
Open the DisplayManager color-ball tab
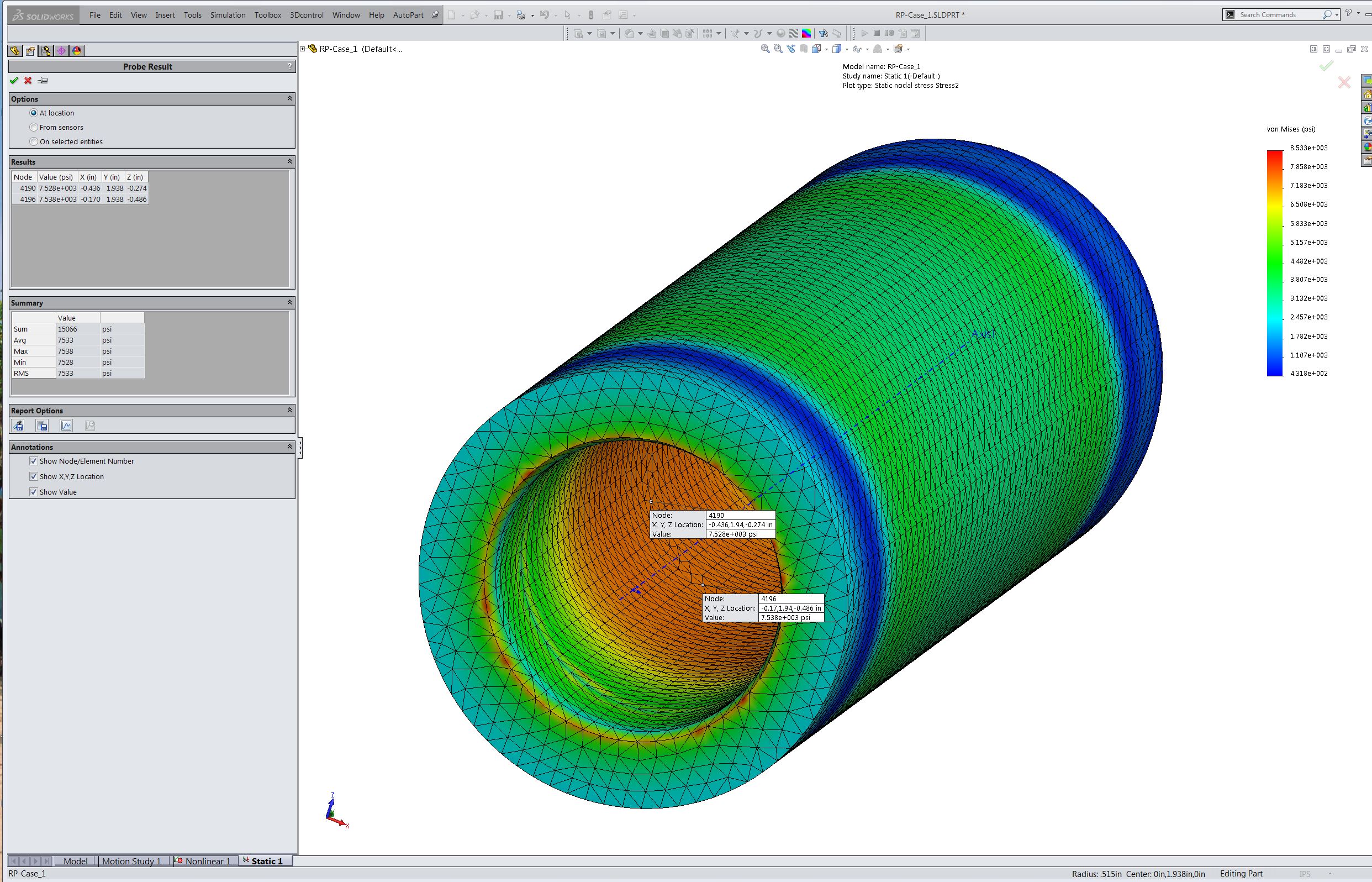[77, 51]
